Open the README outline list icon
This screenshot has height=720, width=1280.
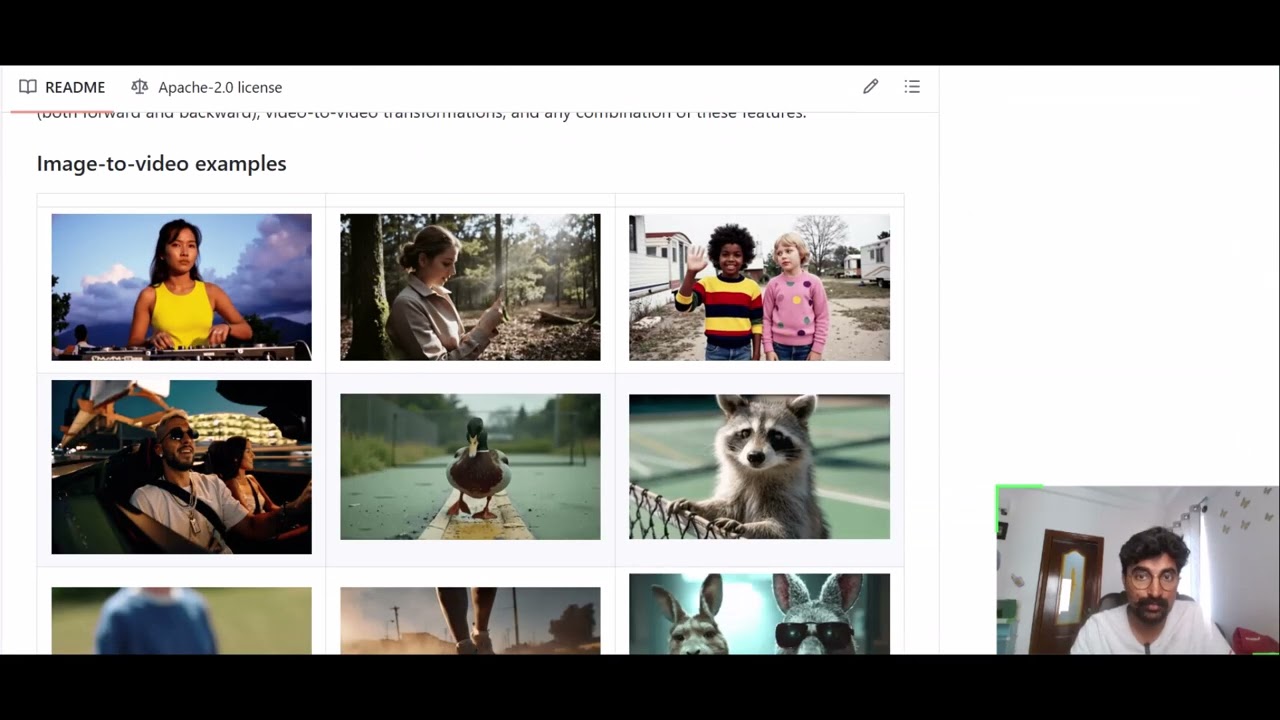pyautogui.click(x=912, y=87)
